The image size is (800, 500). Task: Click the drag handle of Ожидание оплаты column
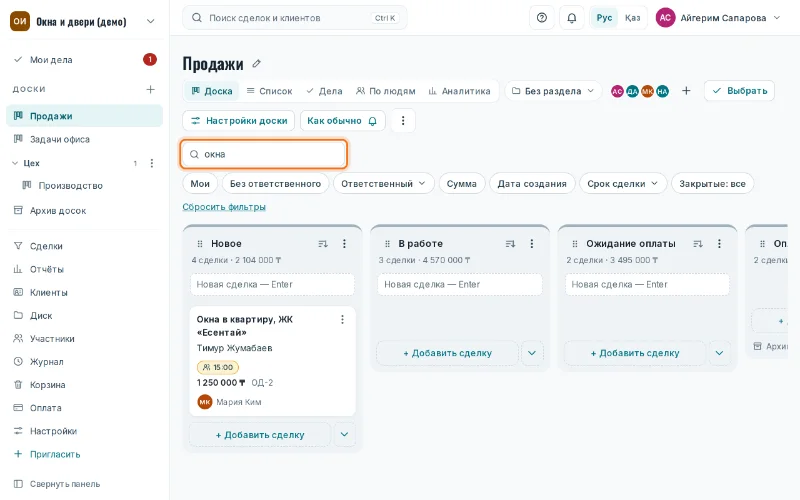coord(574,244)
